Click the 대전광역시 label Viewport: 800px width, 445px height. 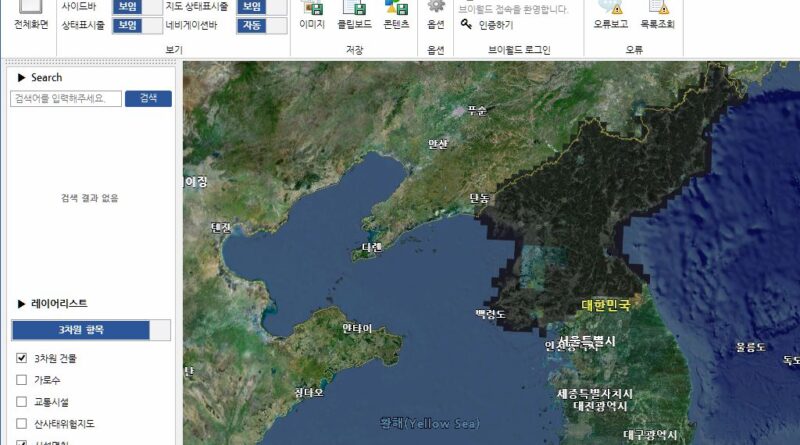point(600,407)
